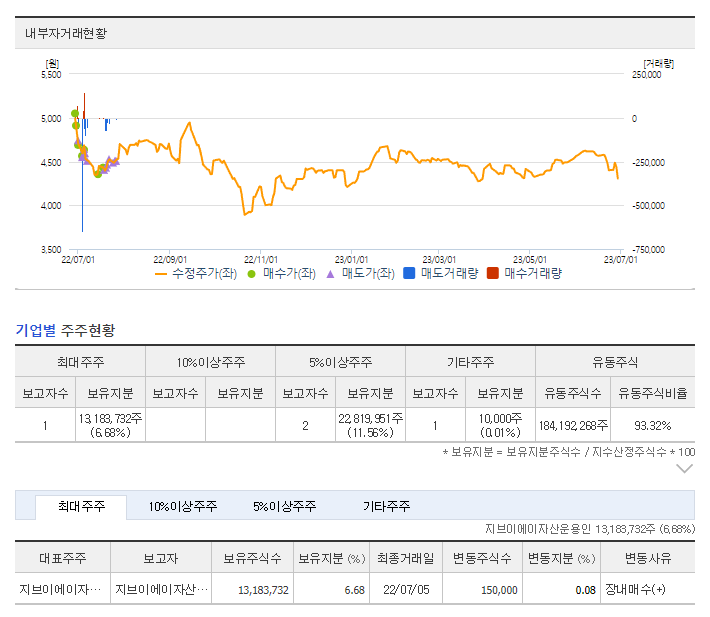Click the 지브이에이자… representative shareholder cell
Viewport: 710px width, 617px height.
point(60,589)
